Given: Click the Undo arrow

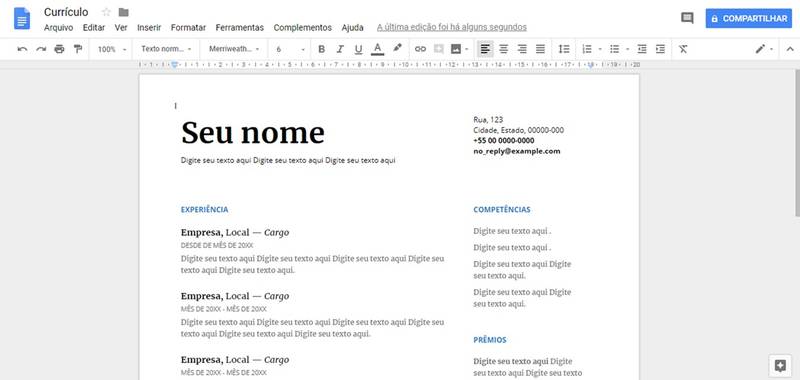Looking at the screenshot, I should point(22,49).
